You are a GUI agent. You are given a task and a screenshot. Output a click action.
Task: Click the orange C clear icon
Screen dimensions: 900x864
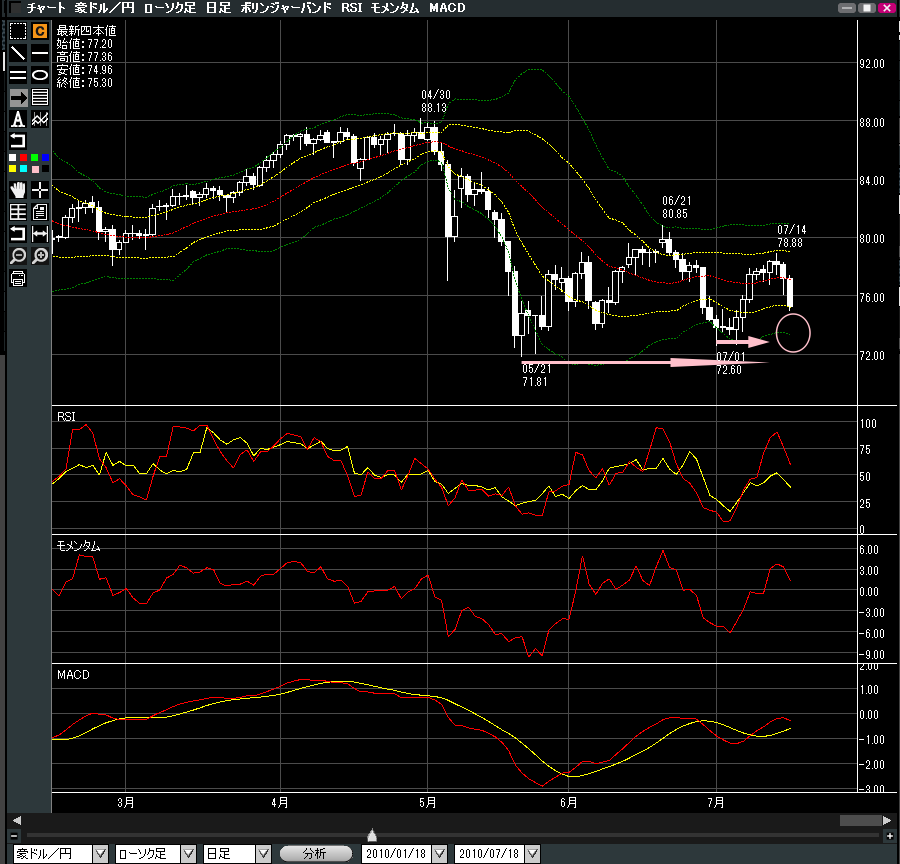point(40,31)
